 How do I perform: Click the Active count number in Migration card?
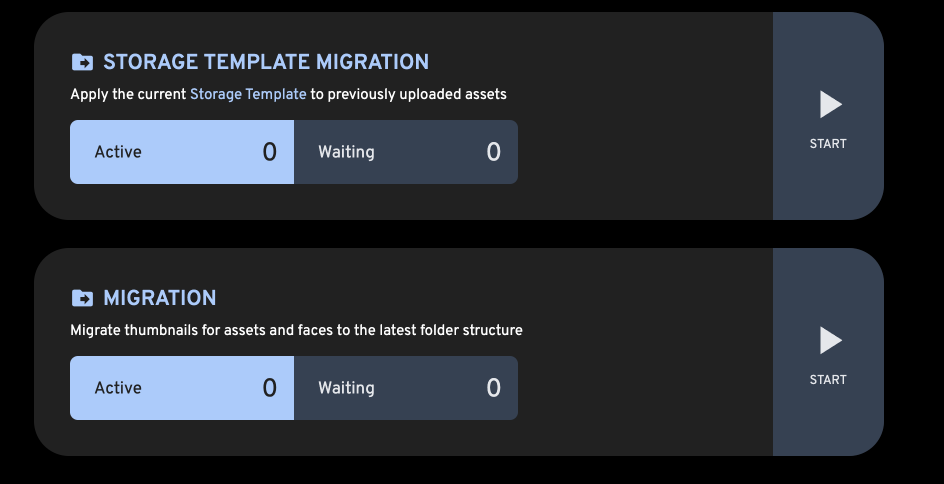(x=269, y=388)
